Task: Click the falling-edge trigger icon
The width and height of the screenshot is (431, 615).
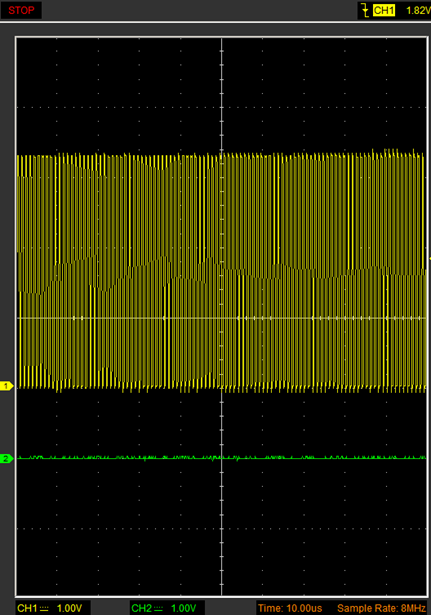Action: pos(365,10)
